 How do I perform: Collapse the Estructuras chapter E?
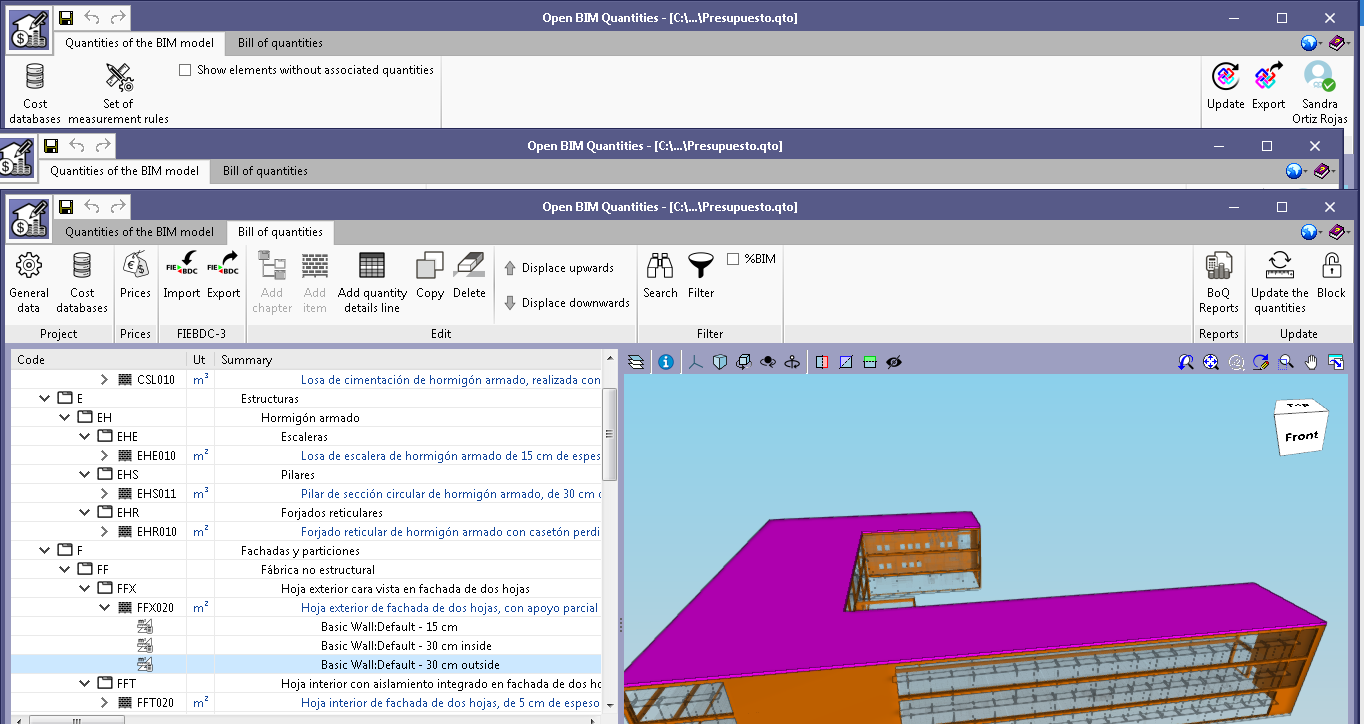coord(44,397)
